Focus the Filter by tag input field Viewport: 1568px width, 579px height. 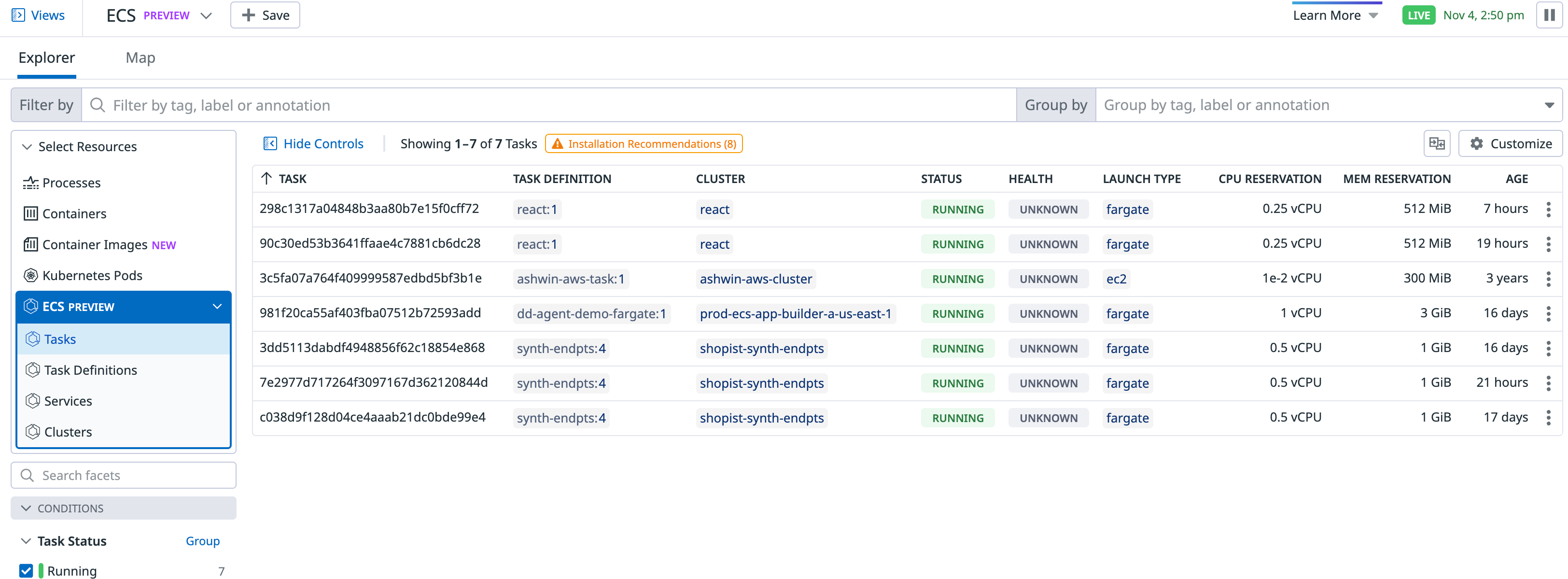coord(549,105)
